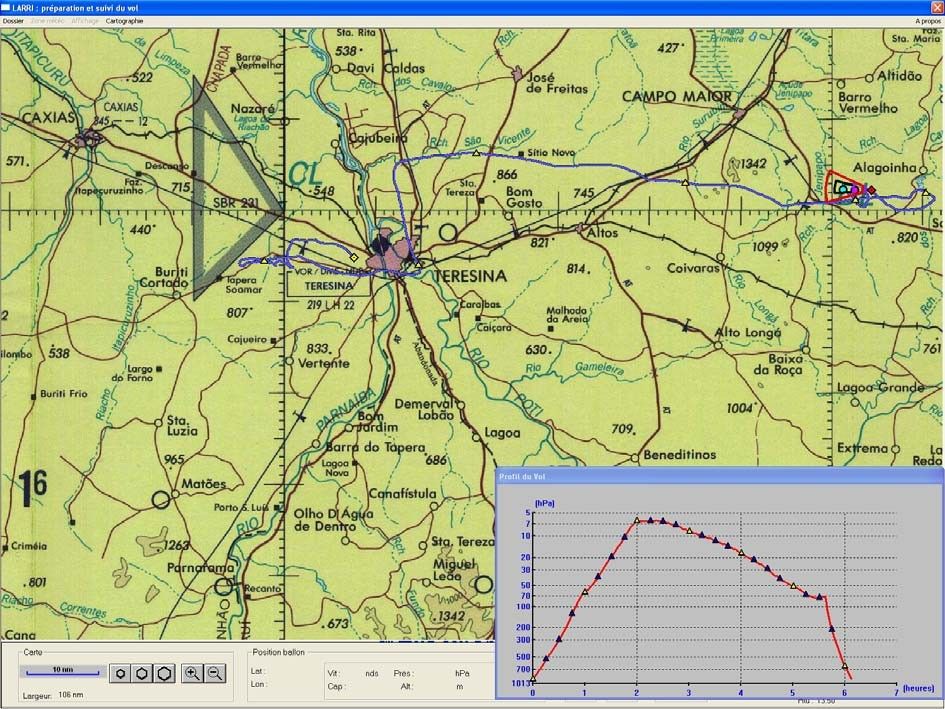Select the large hexagon map size button
The width and height of the screenshot is (945, 709).
(165, 673)
